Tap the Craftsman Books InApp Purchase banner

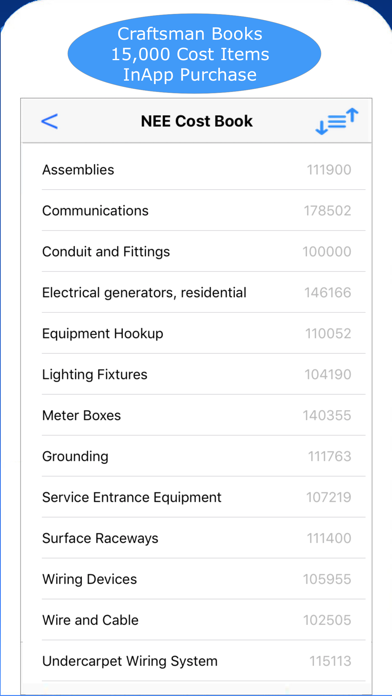coord(194,54)
